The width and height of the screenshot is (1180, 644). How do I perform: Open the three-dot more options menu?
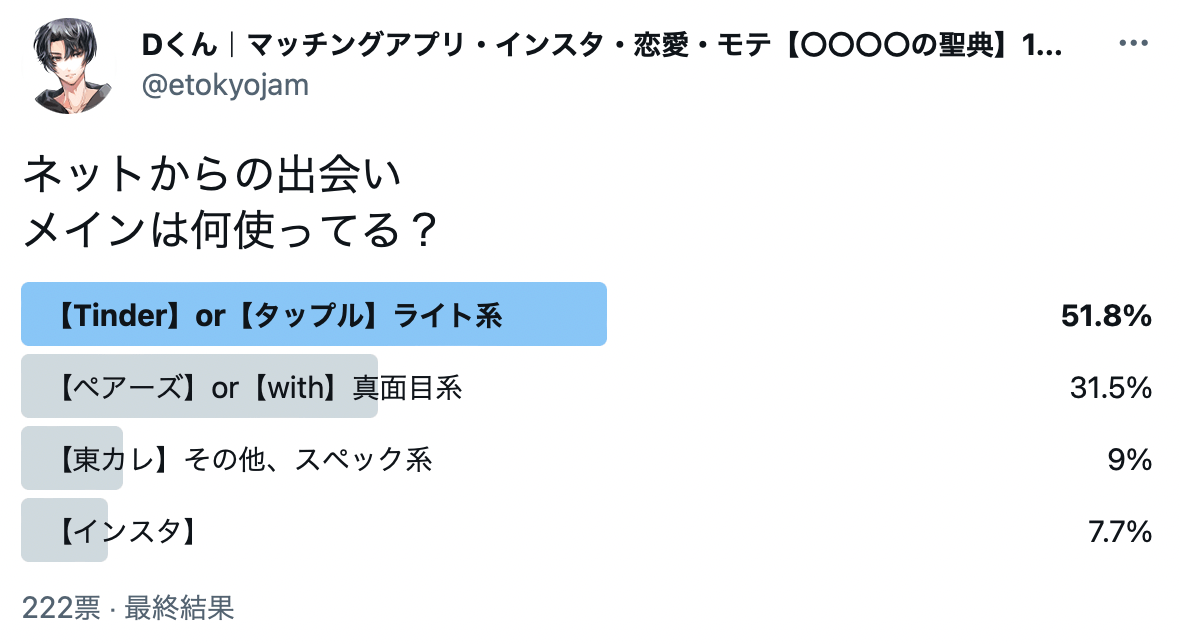(x=1133, y=43)
